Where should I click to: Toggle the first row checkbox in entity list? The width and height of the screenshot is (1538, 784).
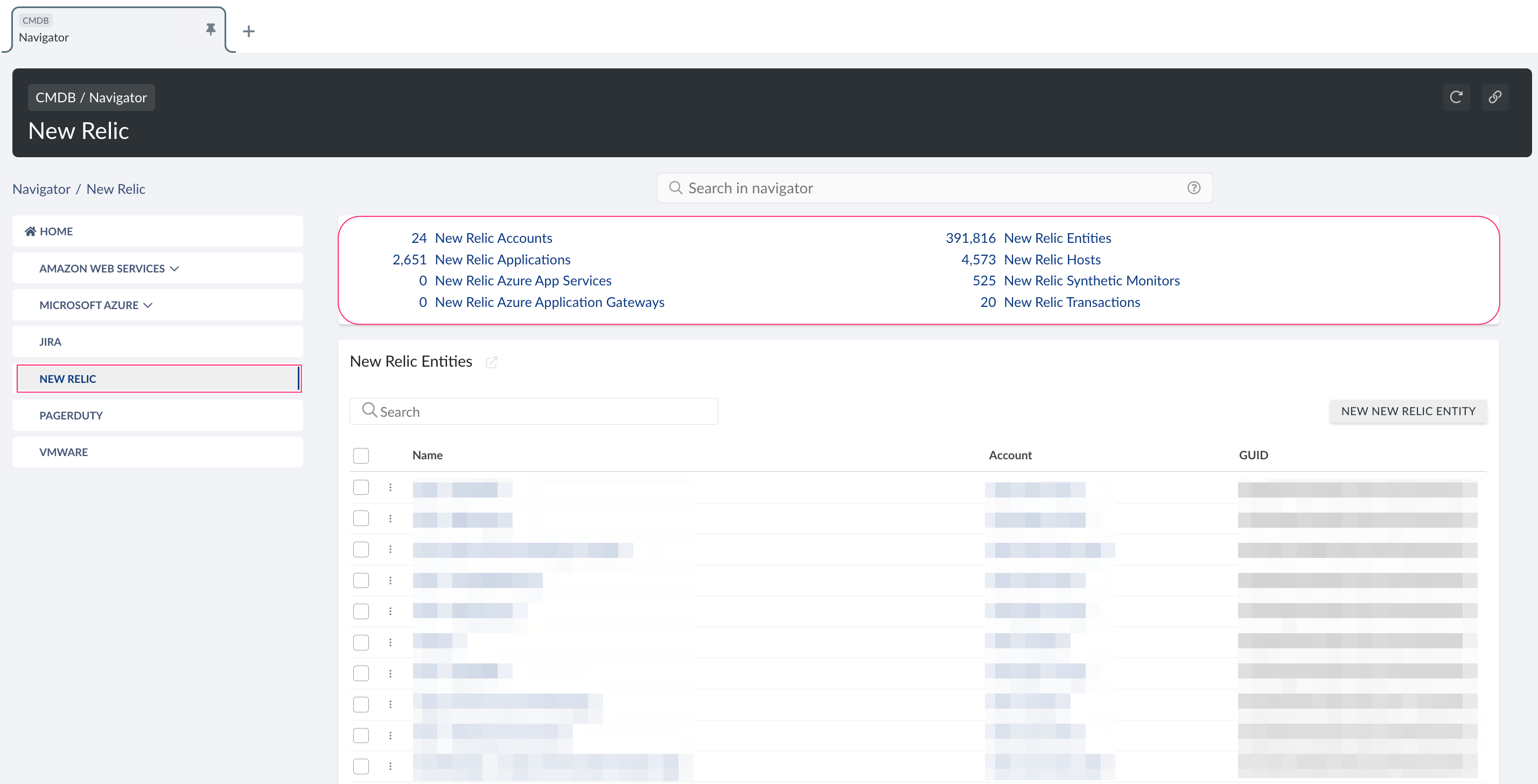coord(361,488)
